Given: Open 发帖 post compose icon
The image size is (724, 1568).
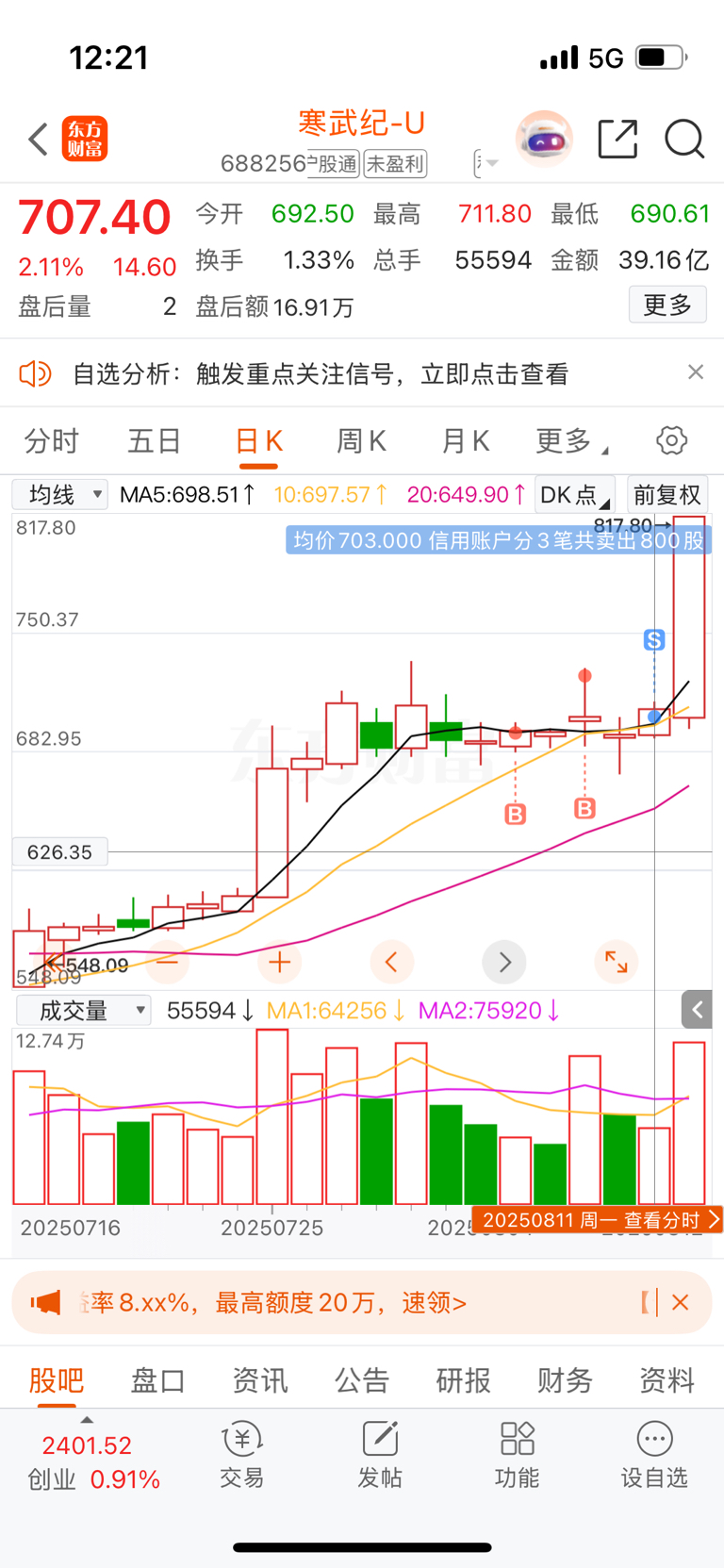Looking at the screenshot, I should point(380,1455).
